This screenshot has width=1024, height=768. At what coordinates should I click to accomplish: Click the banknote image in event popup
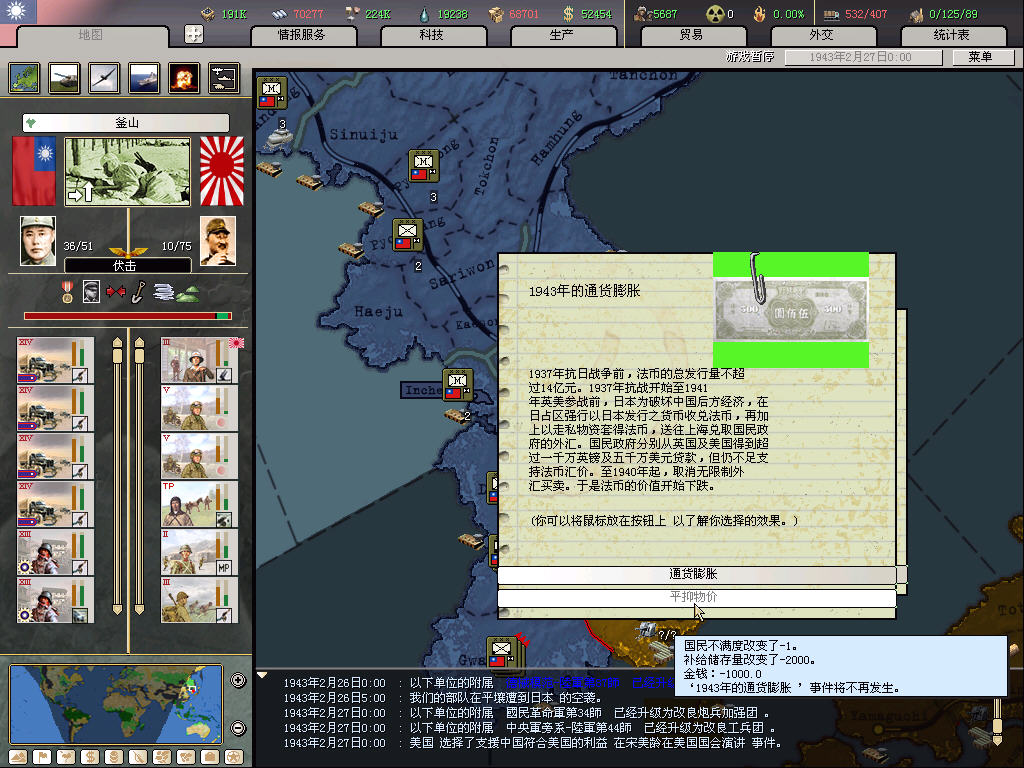click(x=791, y=311)
